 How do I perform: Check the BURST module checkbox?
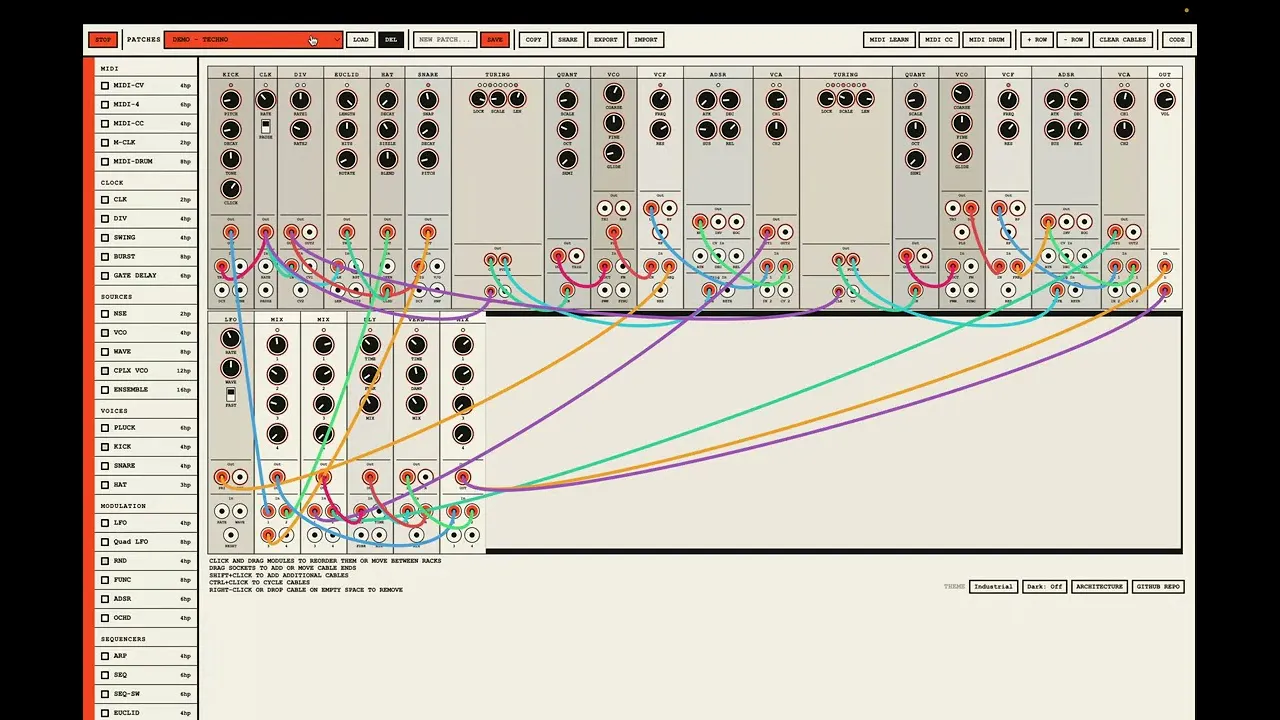(105, 257)
